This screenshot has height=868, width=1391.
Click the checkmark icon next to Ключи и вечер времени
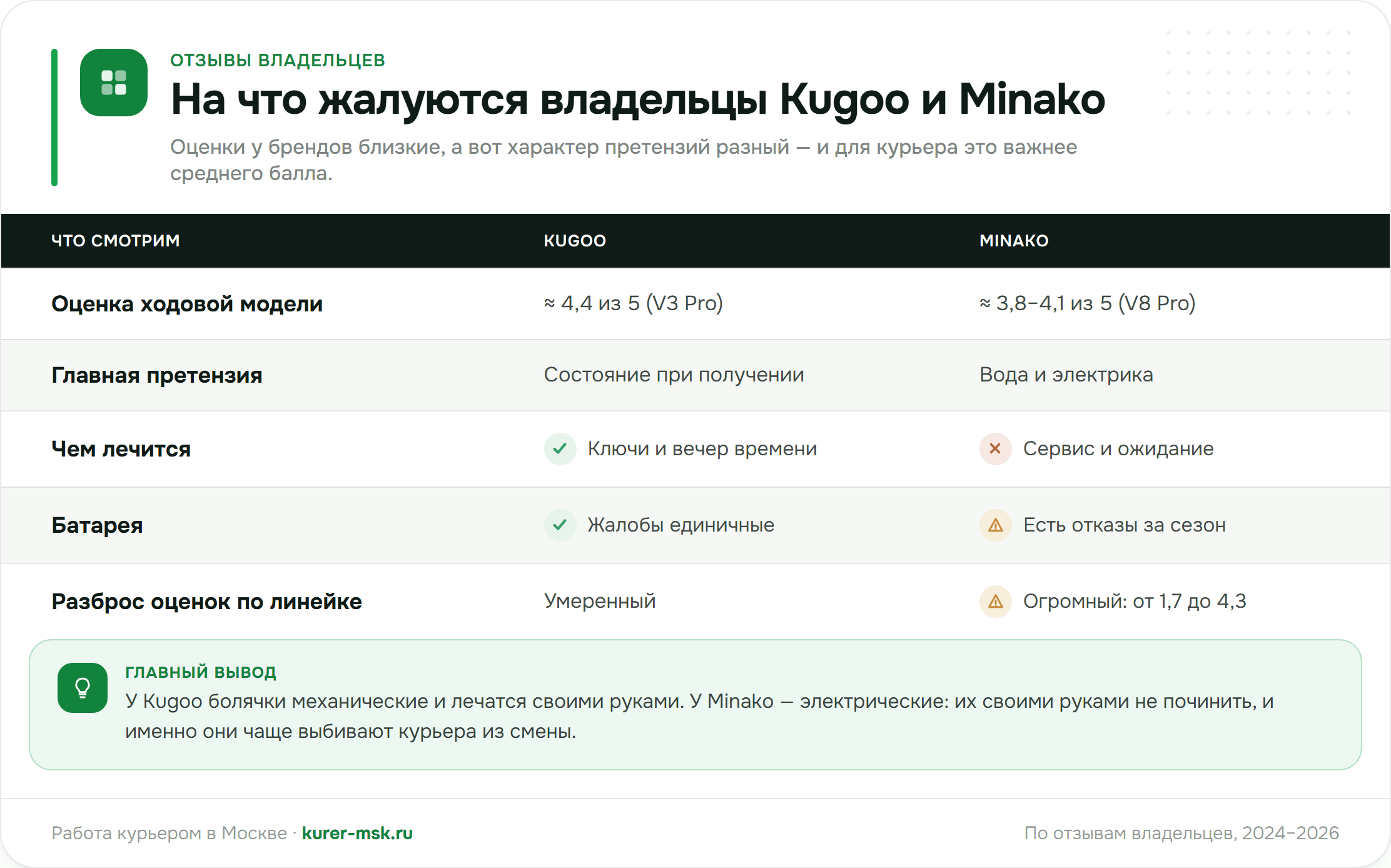coord(560,449)
